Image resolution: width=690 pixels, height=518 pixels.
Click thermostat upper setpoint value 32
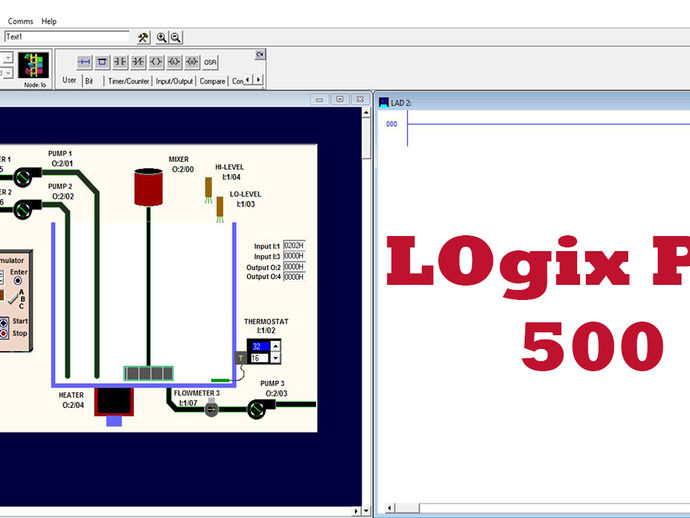click(x=259, y=346)
